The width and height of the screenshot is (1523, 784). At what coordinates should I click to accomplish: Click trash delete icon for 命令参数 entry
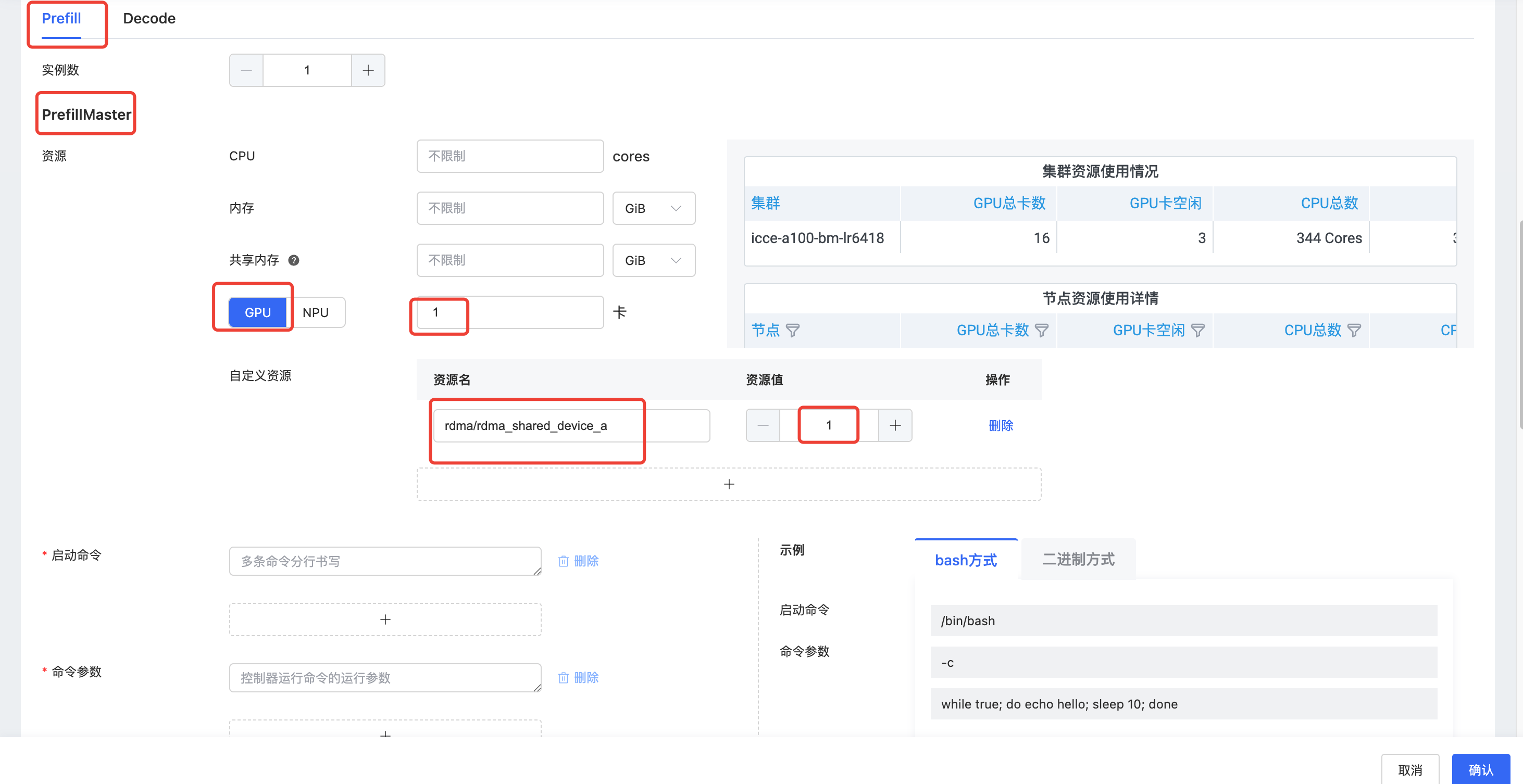(564, 677)
